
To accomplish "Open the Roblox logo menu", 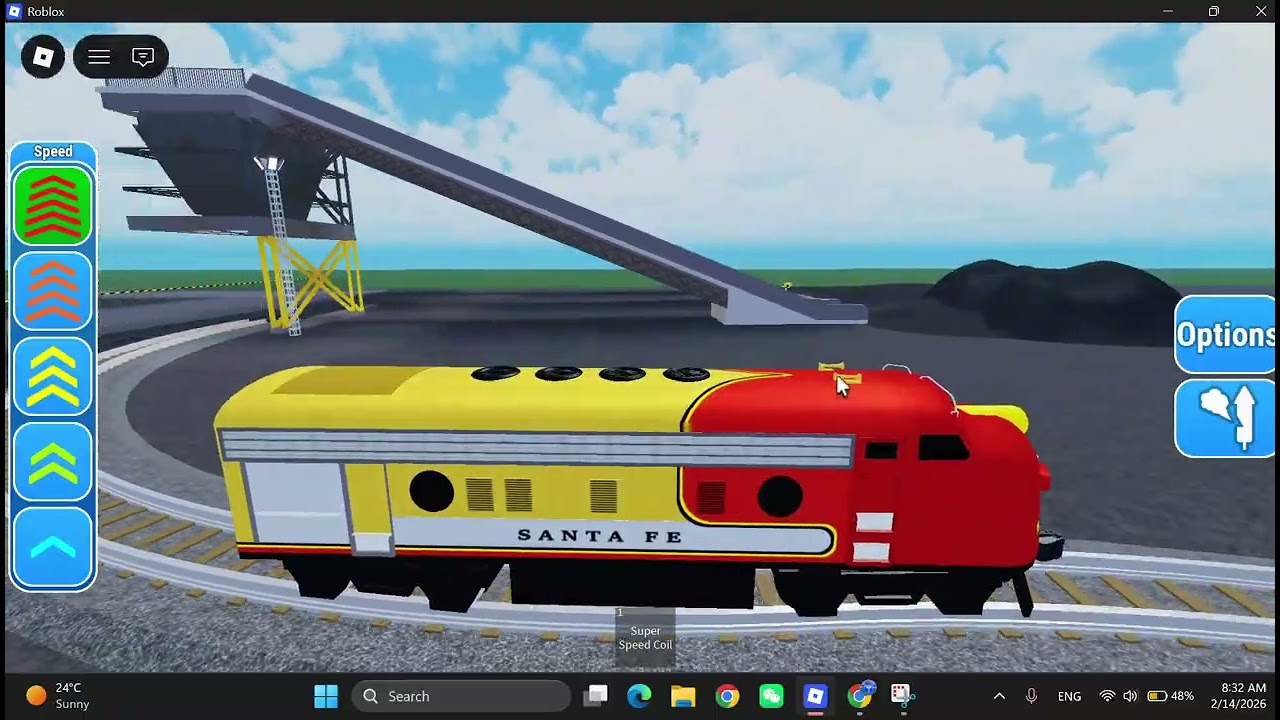I will (43, 57).
